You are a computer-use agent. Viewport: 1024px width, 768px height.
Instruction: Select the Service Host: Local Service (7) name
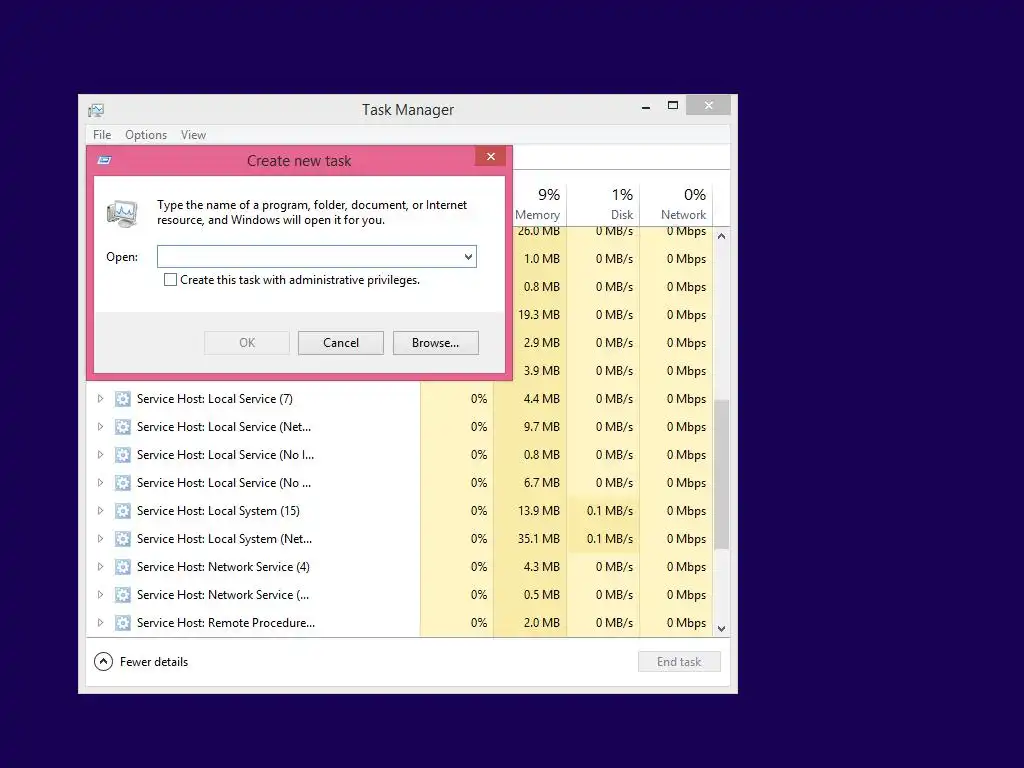pos(215,398)
